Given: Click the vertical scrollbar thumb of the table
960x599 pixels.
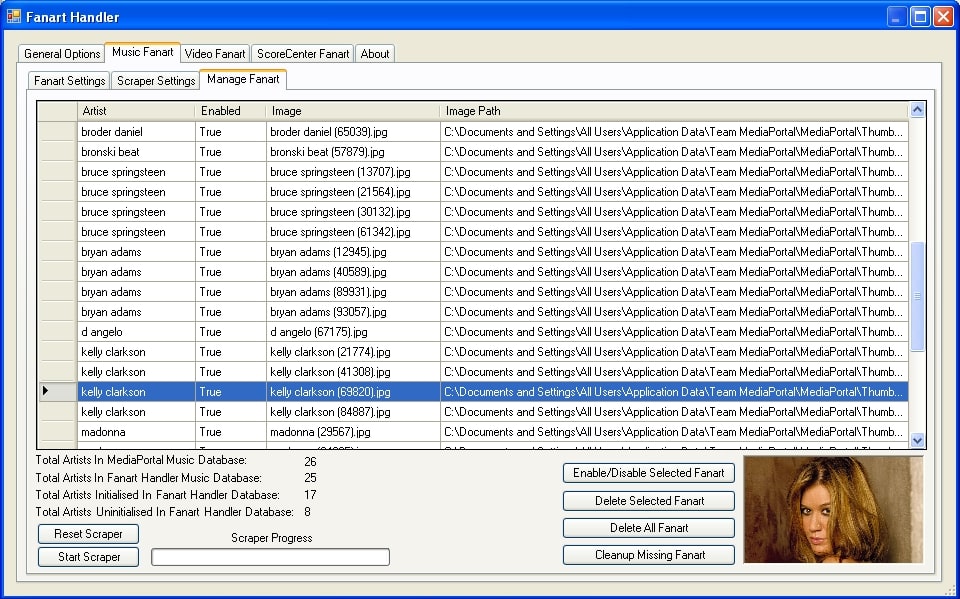Looking at the screenshot, I should [917, 295].
